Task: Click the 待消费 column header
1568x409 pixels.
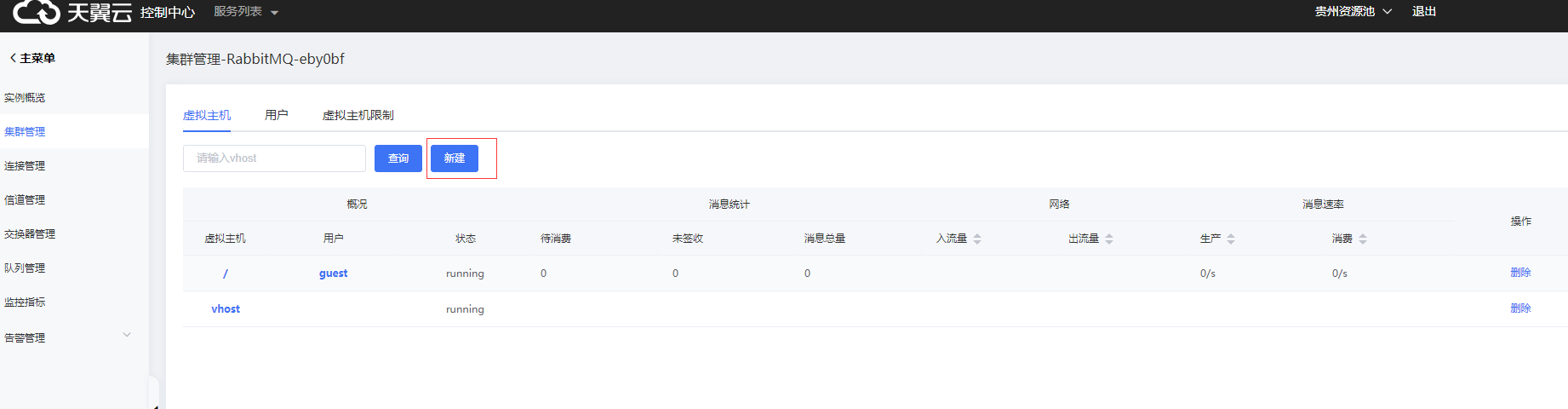Action: pos(556,239)
